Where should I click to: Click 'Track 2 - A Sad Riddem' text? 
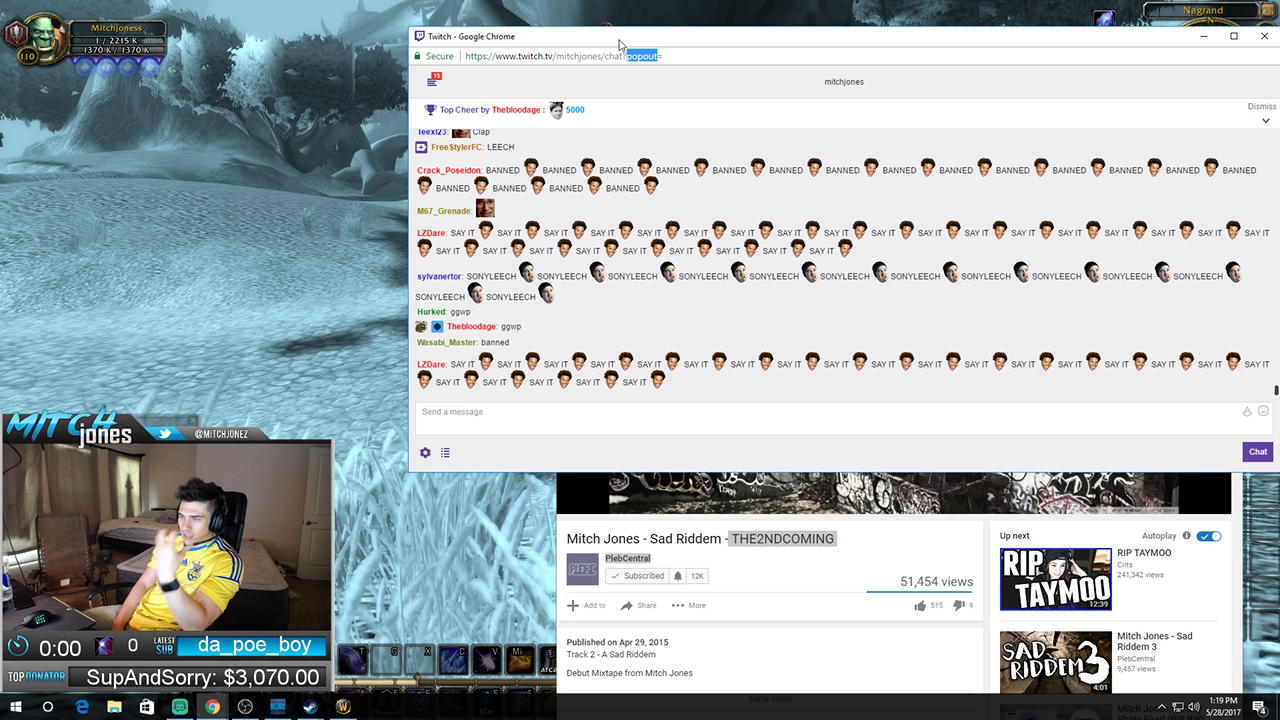coord(611,655)
